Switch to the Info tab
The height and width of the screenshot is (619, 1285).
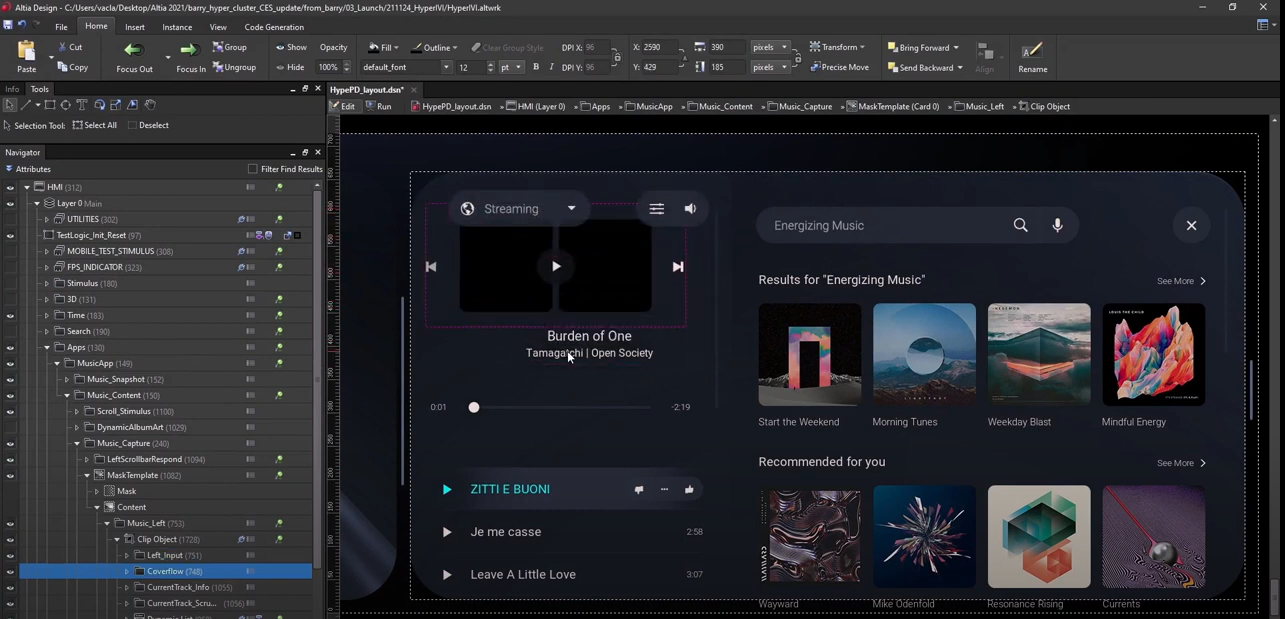click(11, 89)
